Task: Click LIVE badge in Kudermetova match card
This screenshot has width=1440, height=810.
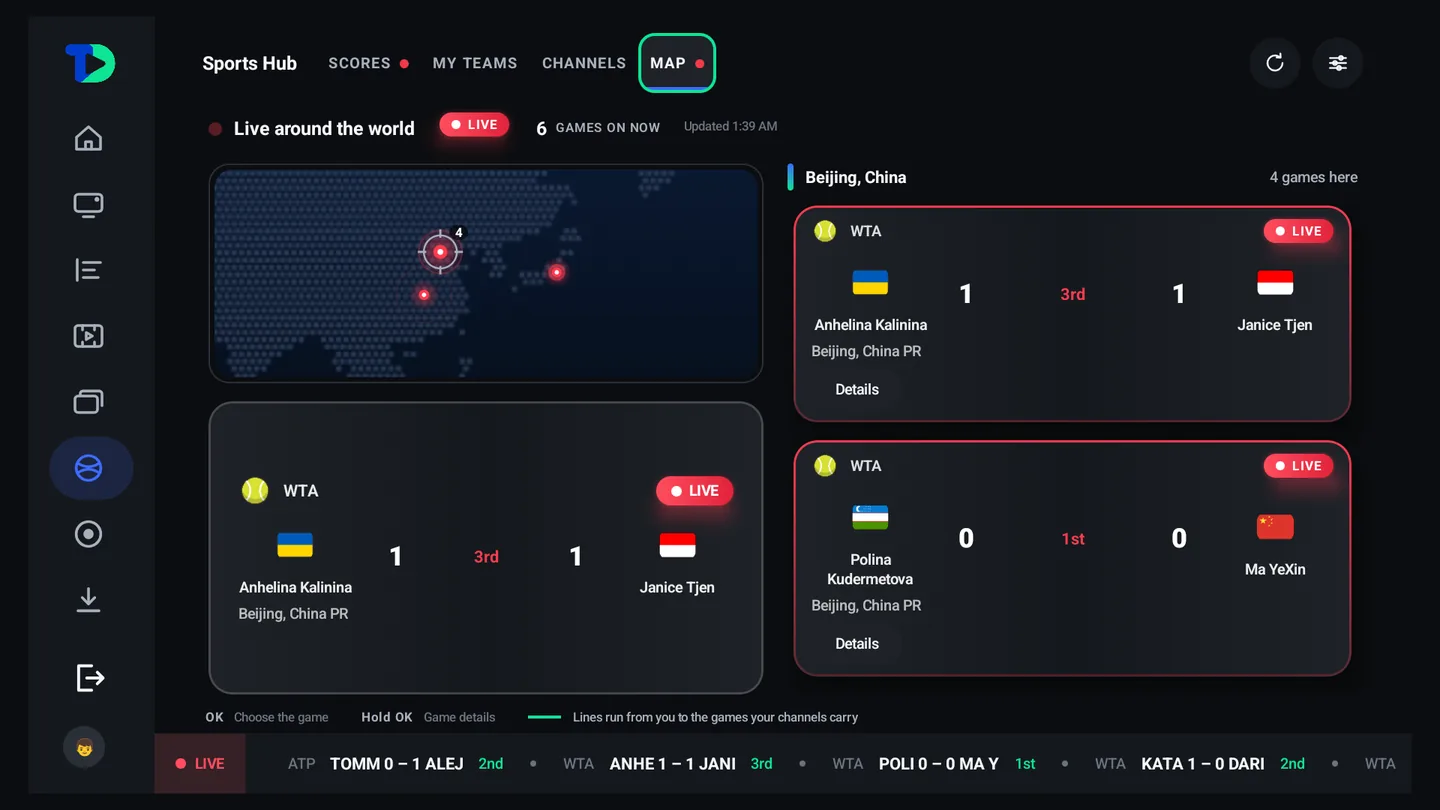Action: 1298,466
